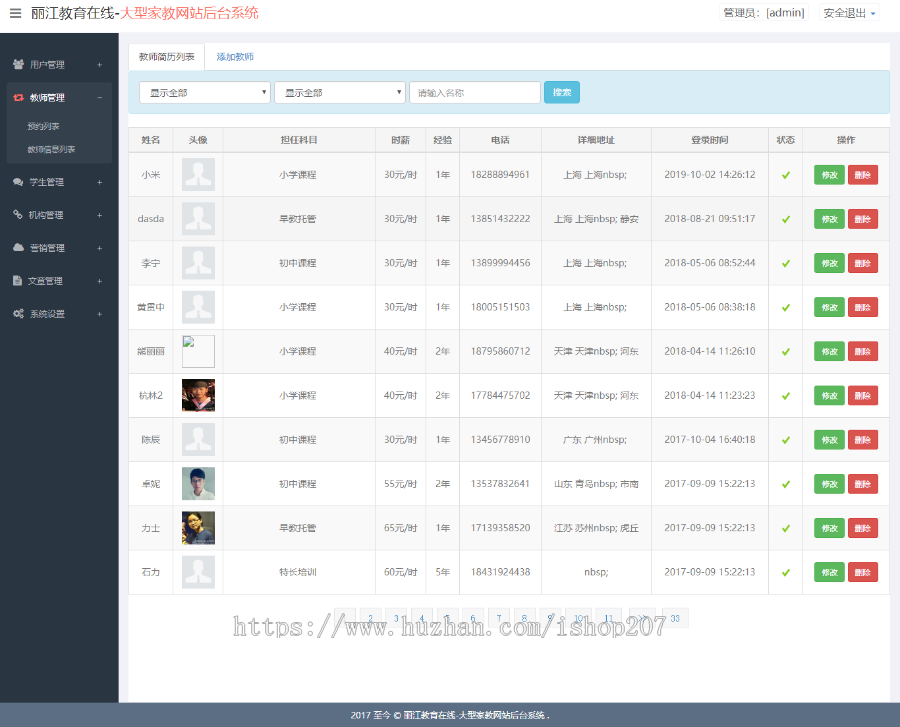Click the red 删除 button for 卓妮

[862, 484]
